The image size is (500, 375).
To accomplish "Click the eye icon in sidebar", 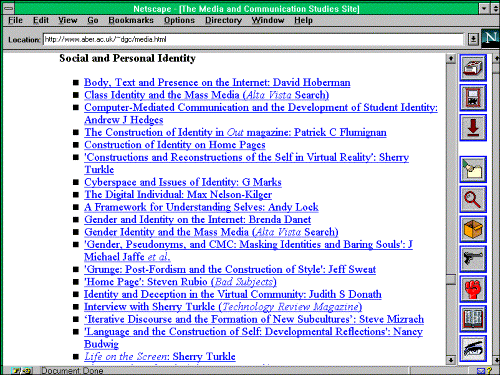I will pyautogui.click(x=473, y=349).
